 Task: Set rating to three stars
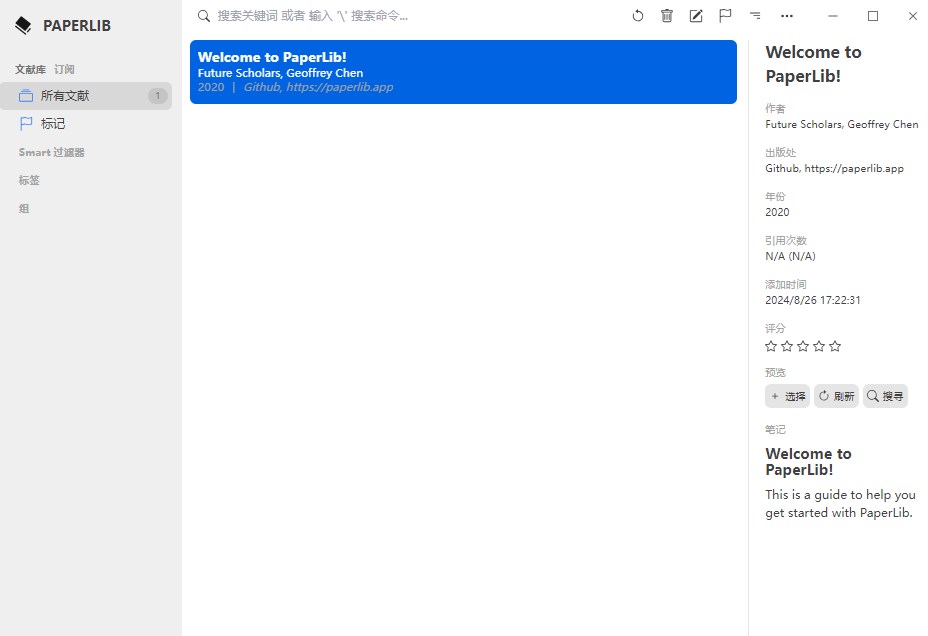(803, 346)
